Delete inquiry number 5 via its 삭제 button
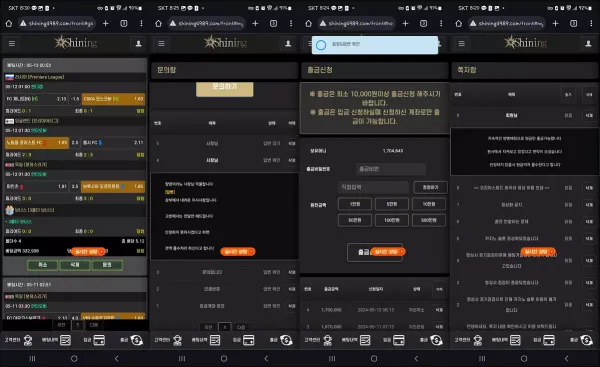The width and height of the screenshot is (600, 367). click(x=292, y=144)
